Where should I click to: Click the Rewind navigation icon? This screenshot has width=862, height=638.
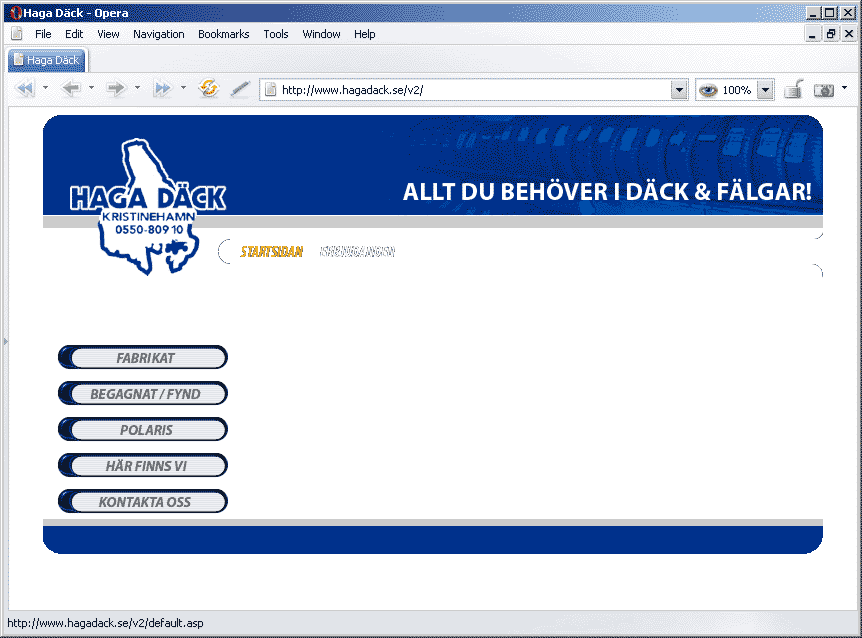25,88
